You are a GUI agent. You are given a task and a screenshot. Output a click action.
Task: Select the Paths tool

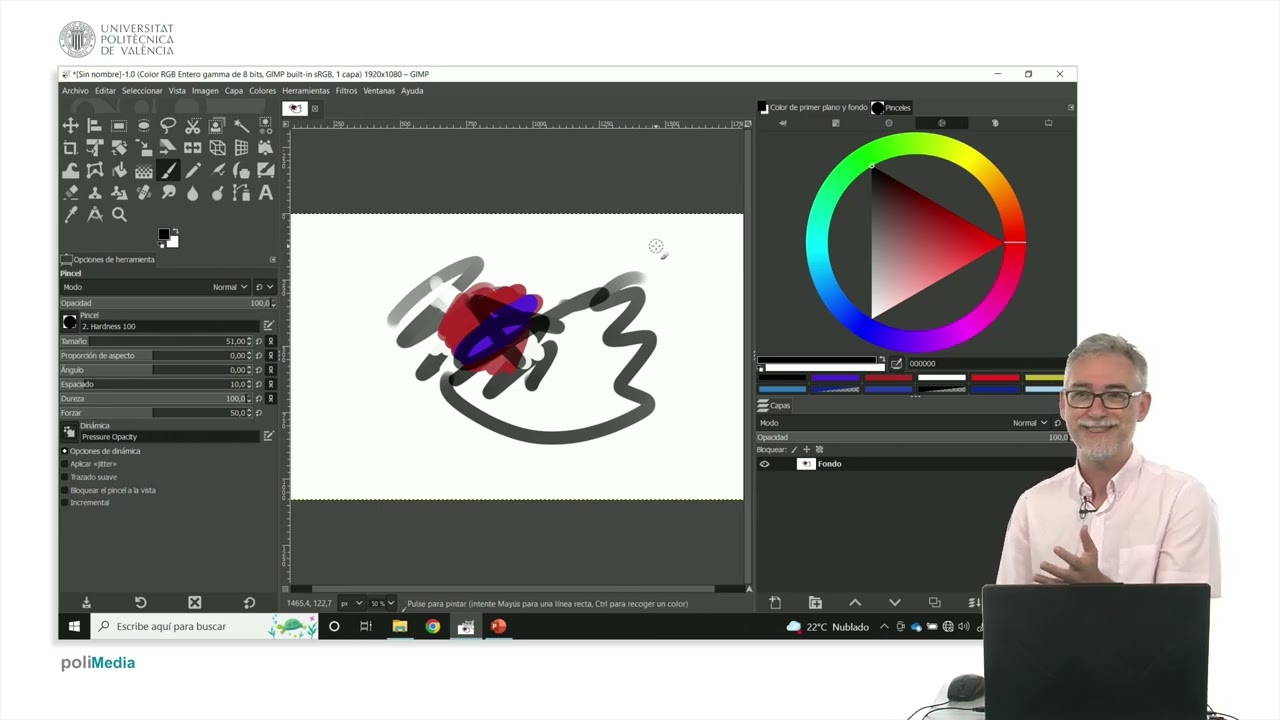click(241, 193)
